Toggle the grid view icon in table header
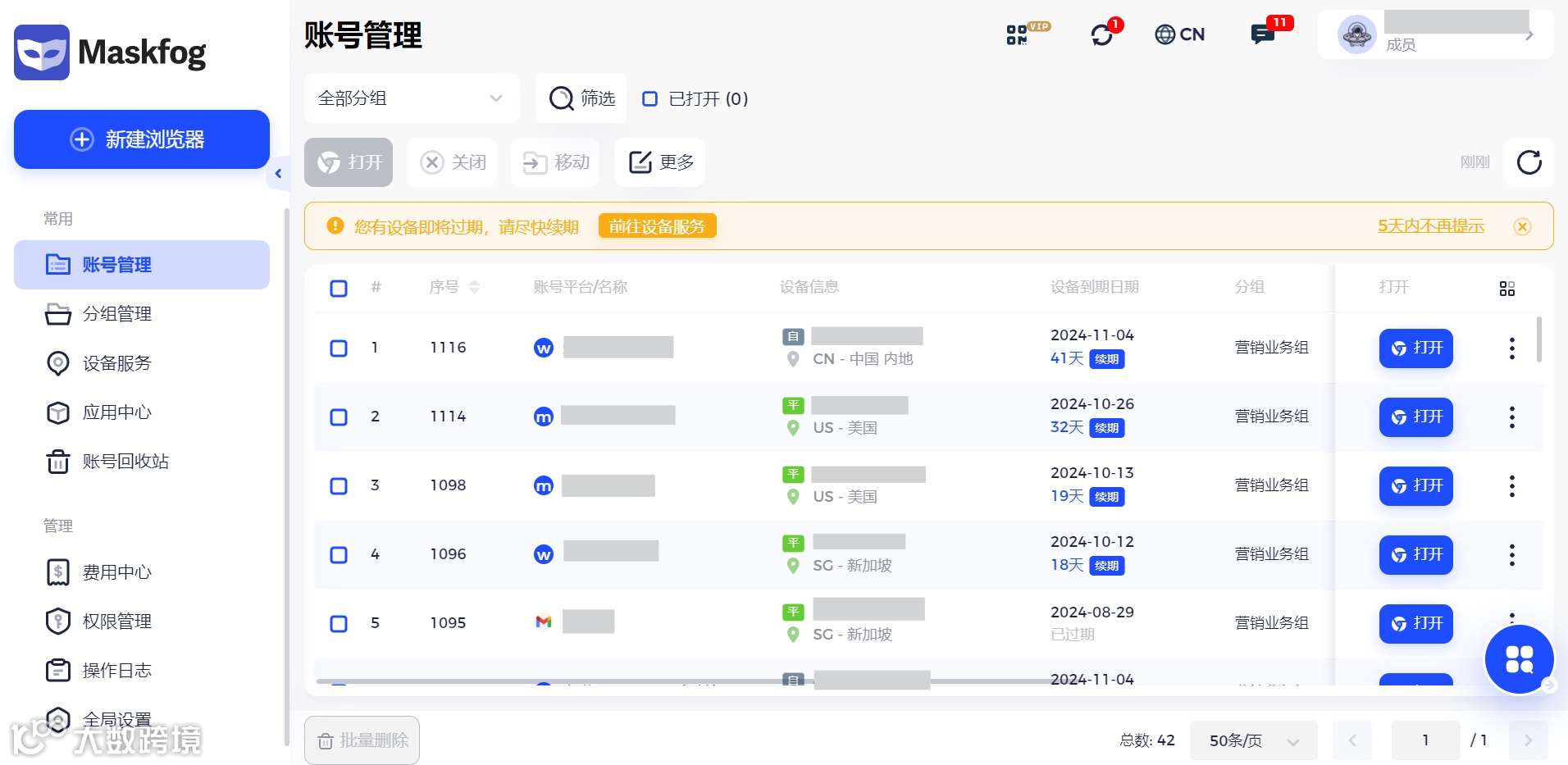Viewport: 1568px width, 765px height. (1507, 288)
